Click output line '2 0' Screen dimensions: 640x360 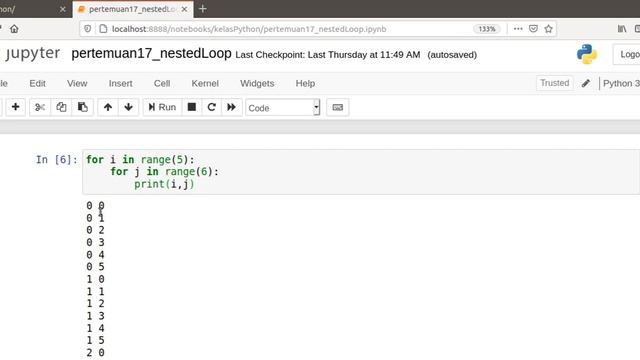[96, 353]
